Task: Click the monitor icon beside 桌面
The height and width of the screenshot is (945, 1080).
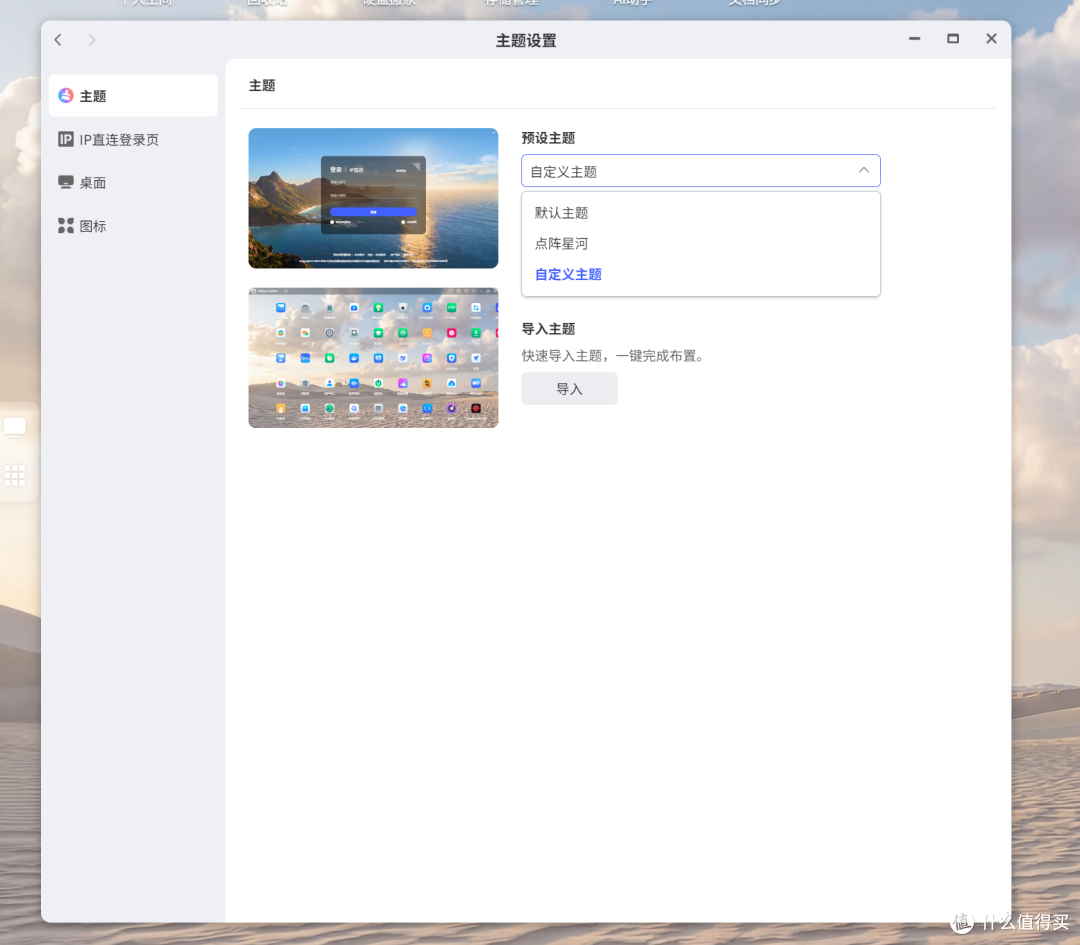Action: coord(66,183)
